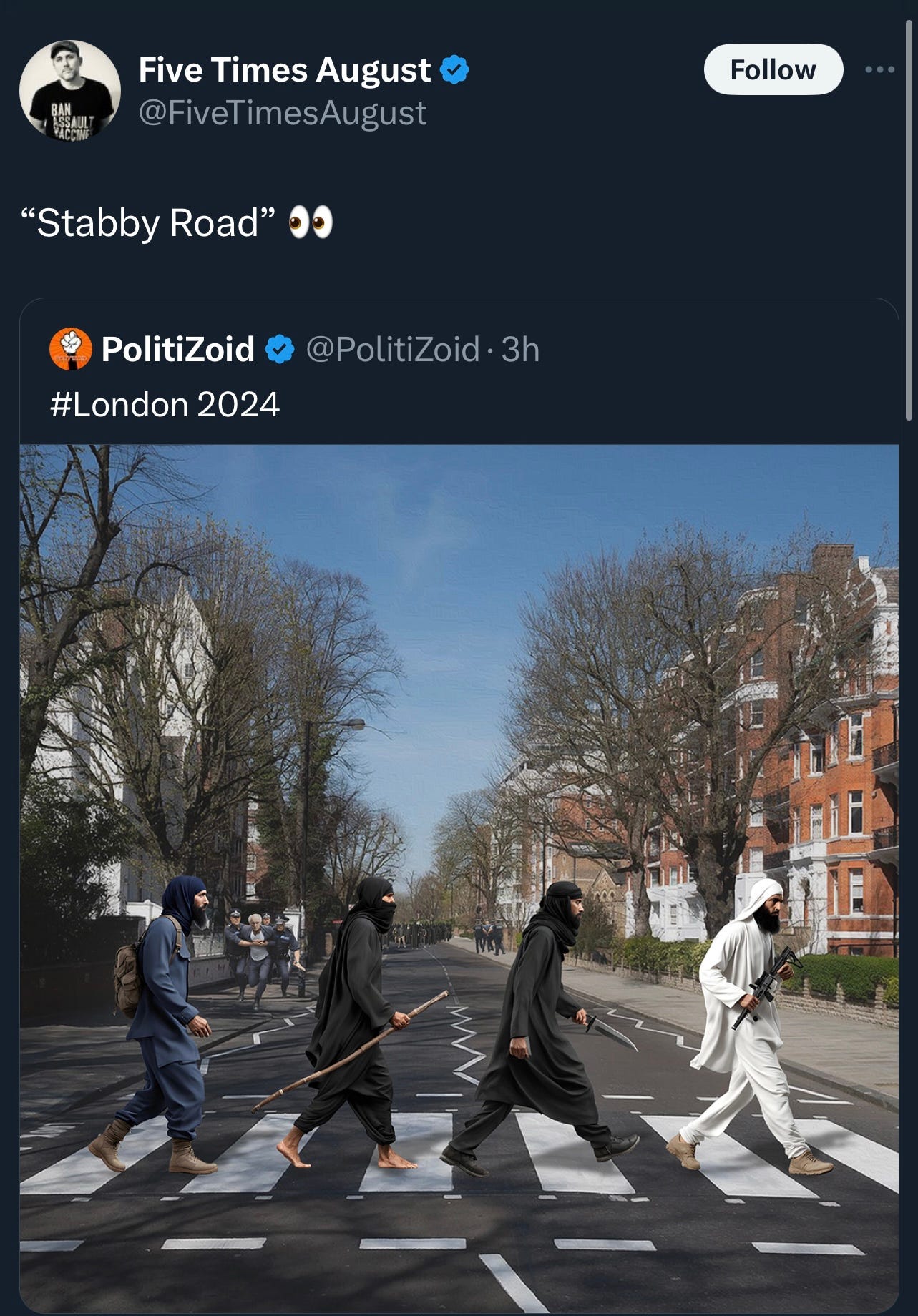
Task: Open the three-dot more options menu
Action: tap(879, 69)
